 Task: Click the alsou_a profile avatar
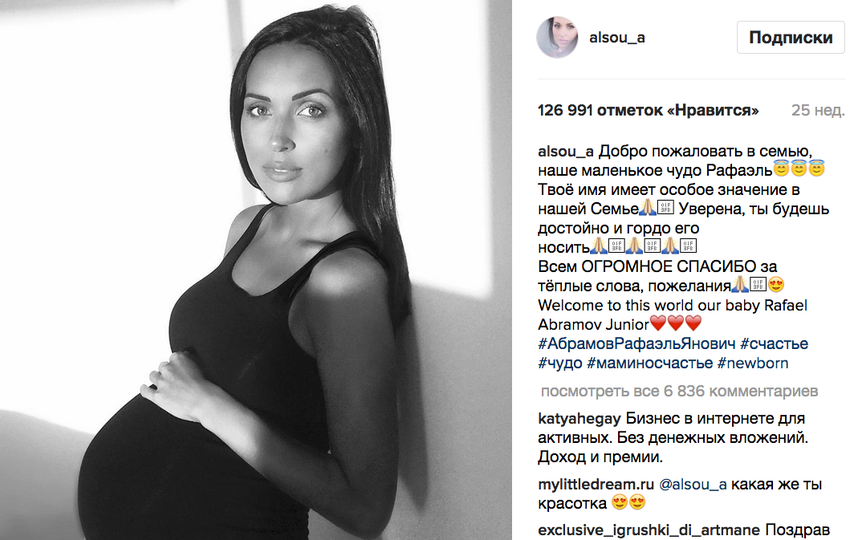(x=557, y=37)
